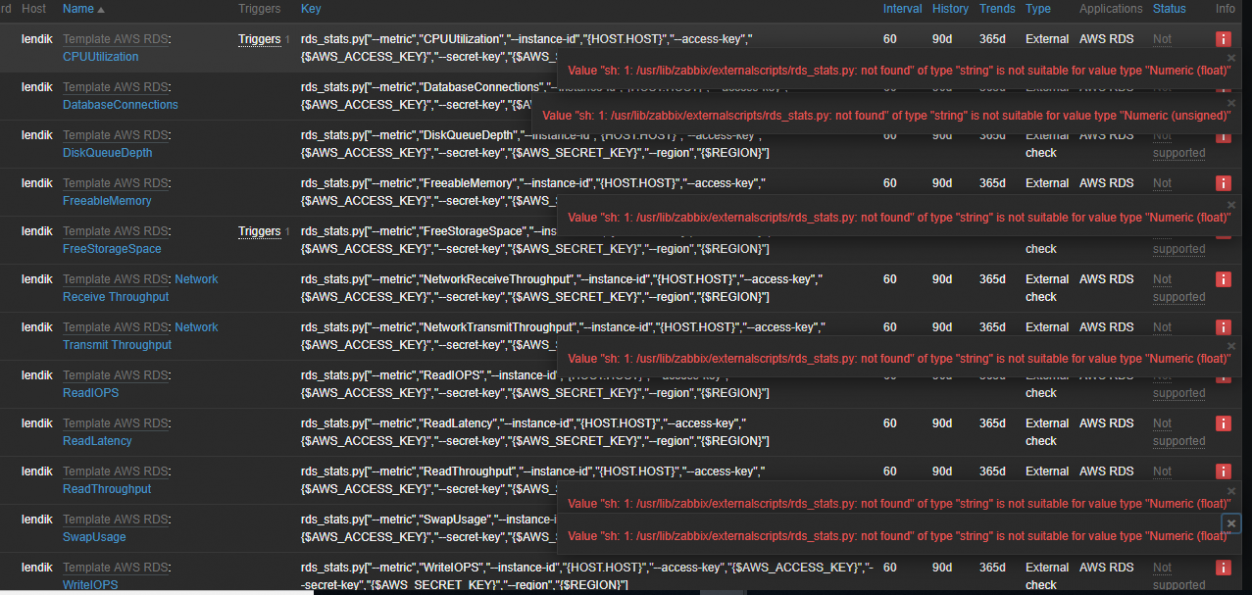Click the "Not" status in the CPUUtilization row

coord(1162,40)
